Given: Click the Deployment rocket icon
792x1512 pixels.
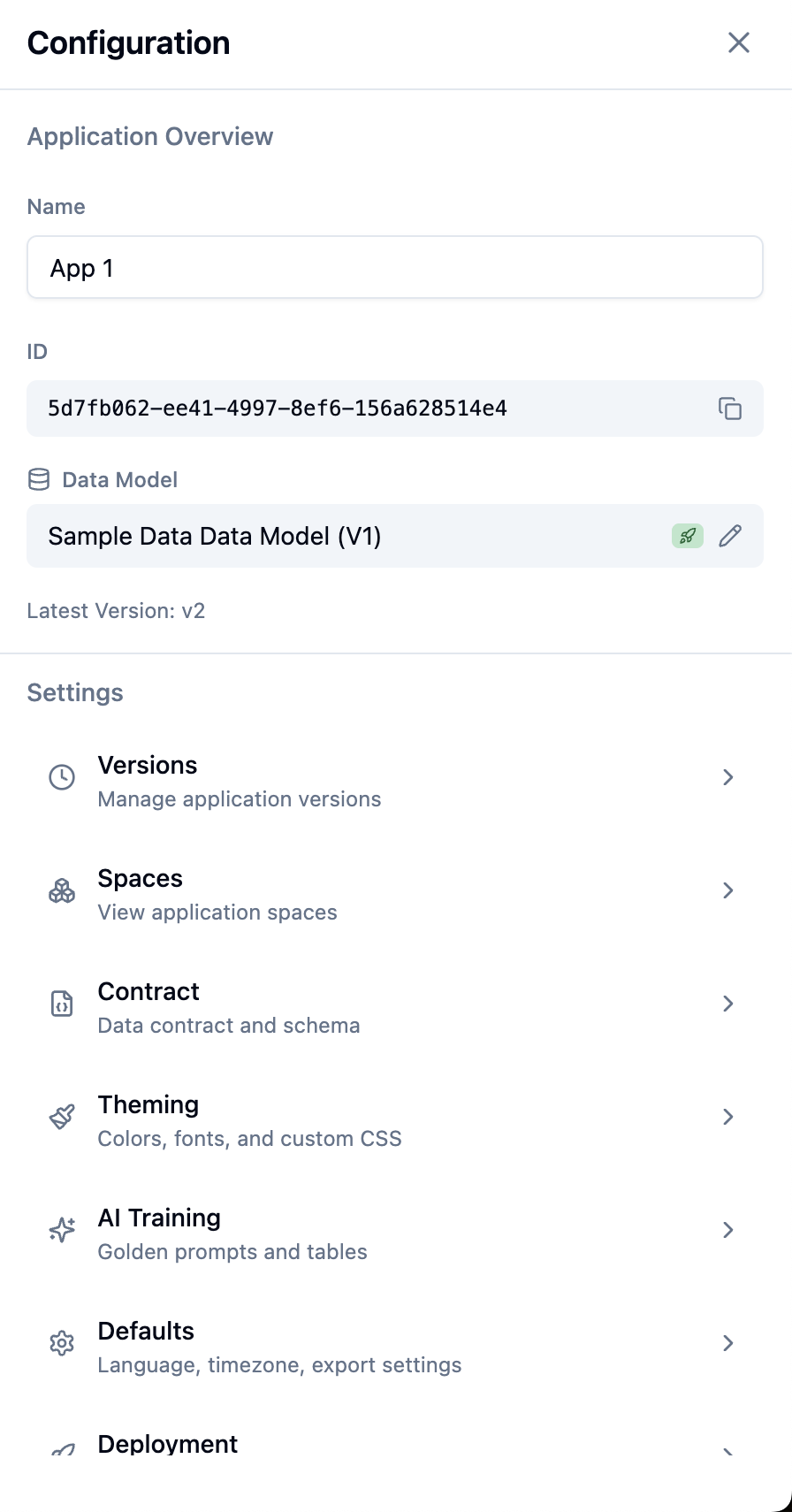Looking at the screenshot, I should [61, 1448].
